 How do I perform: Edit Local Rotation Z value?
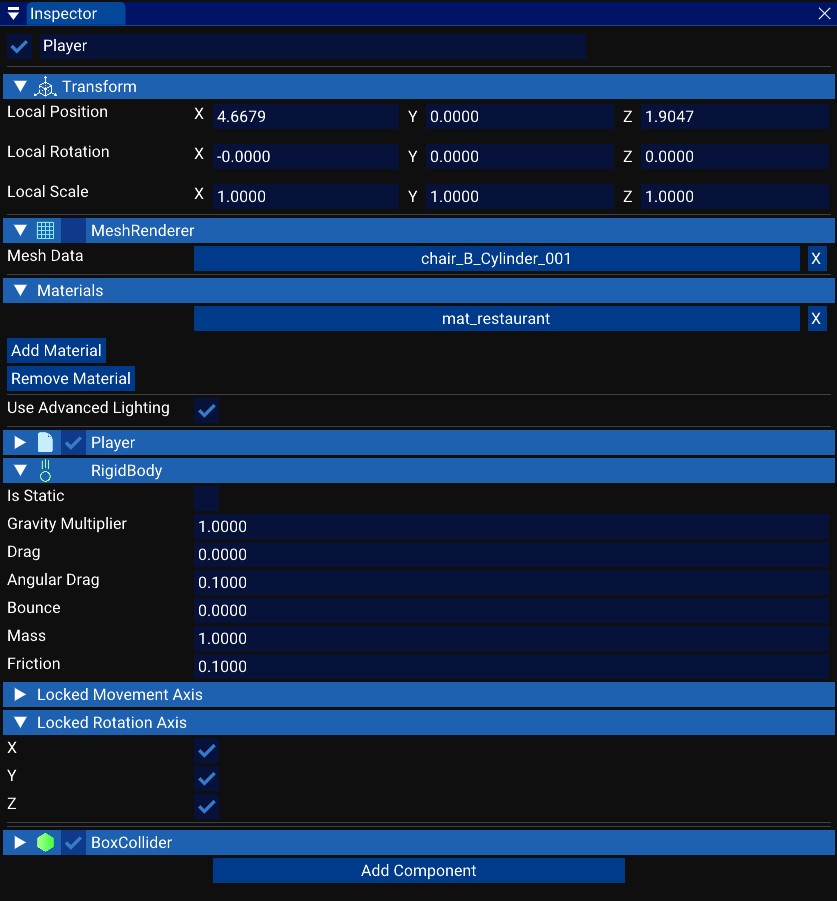pyautogui.click(x=735, y=156)
